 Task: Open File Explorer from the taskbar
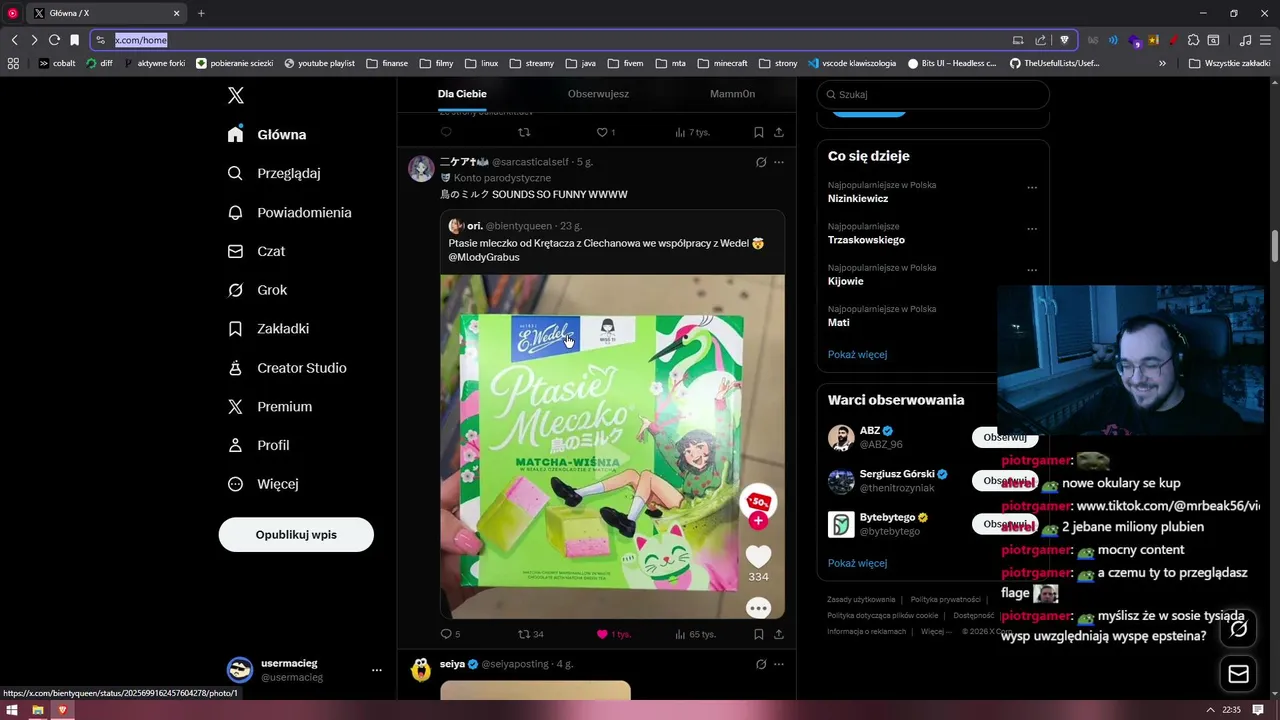(37, 710)
